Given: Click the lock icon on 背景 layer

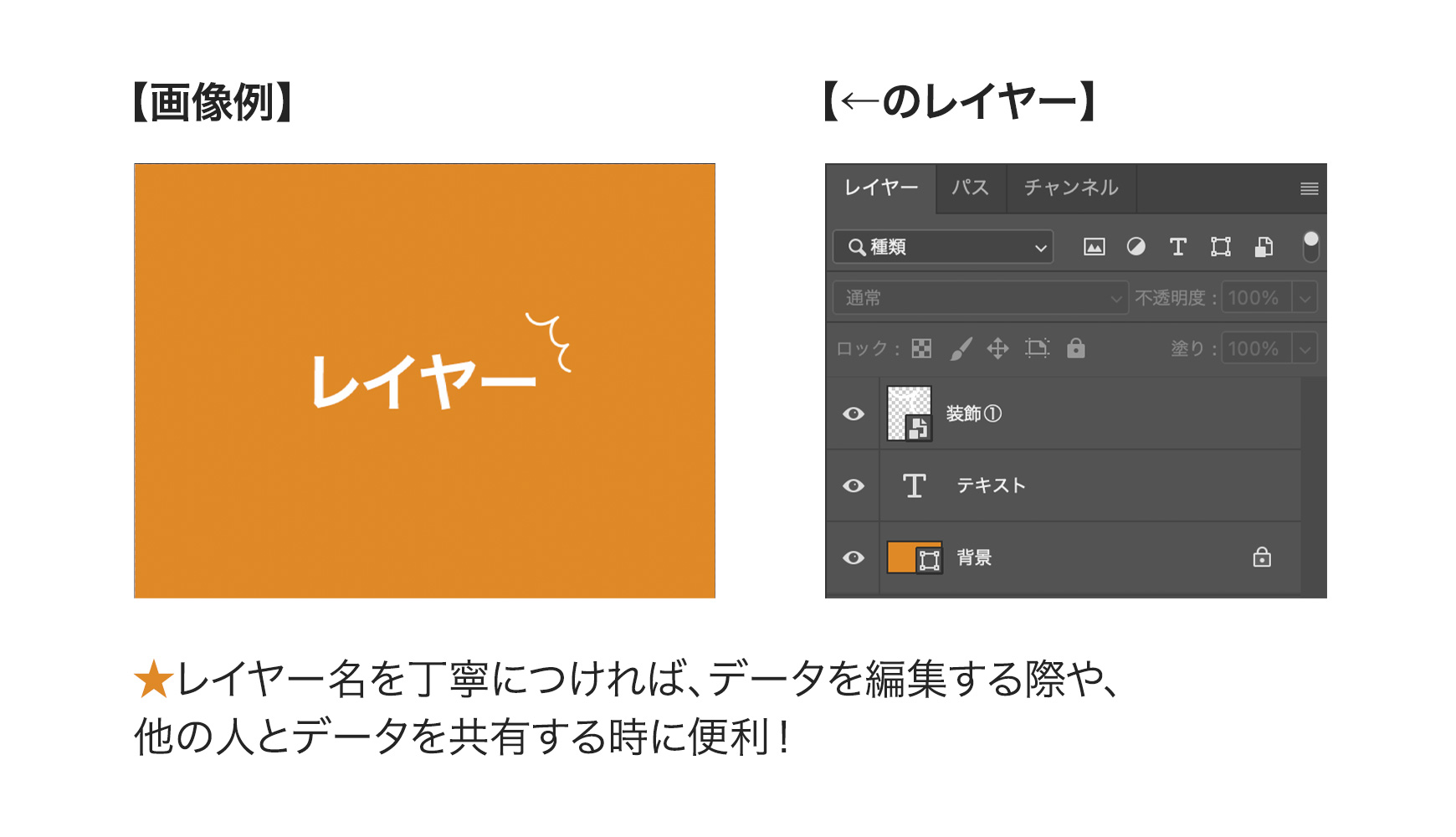Looking at the screenshot, I should tap(1262, 557).
